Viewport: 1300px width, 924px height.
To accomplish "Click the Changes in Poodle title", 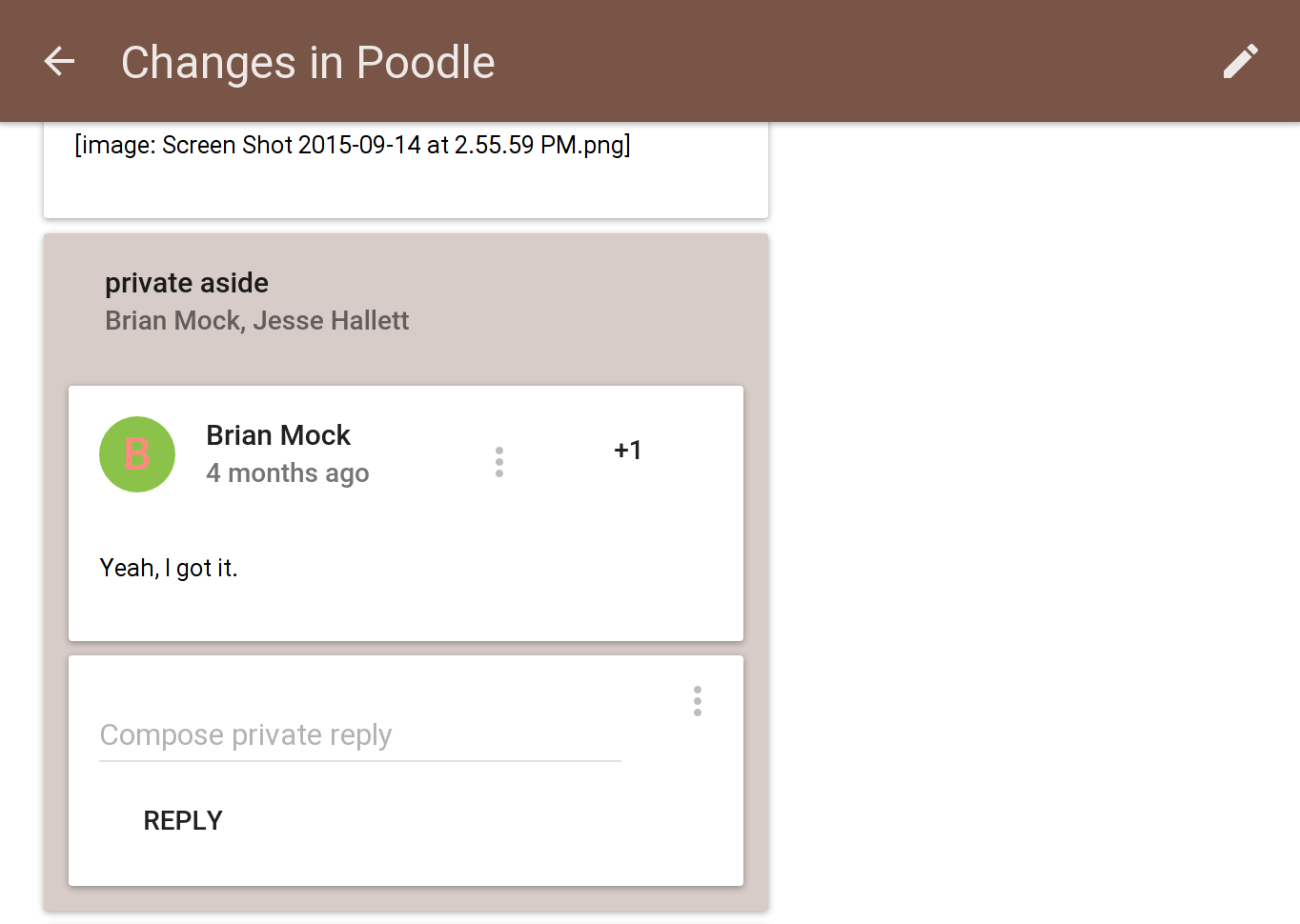I will (308, 63).
